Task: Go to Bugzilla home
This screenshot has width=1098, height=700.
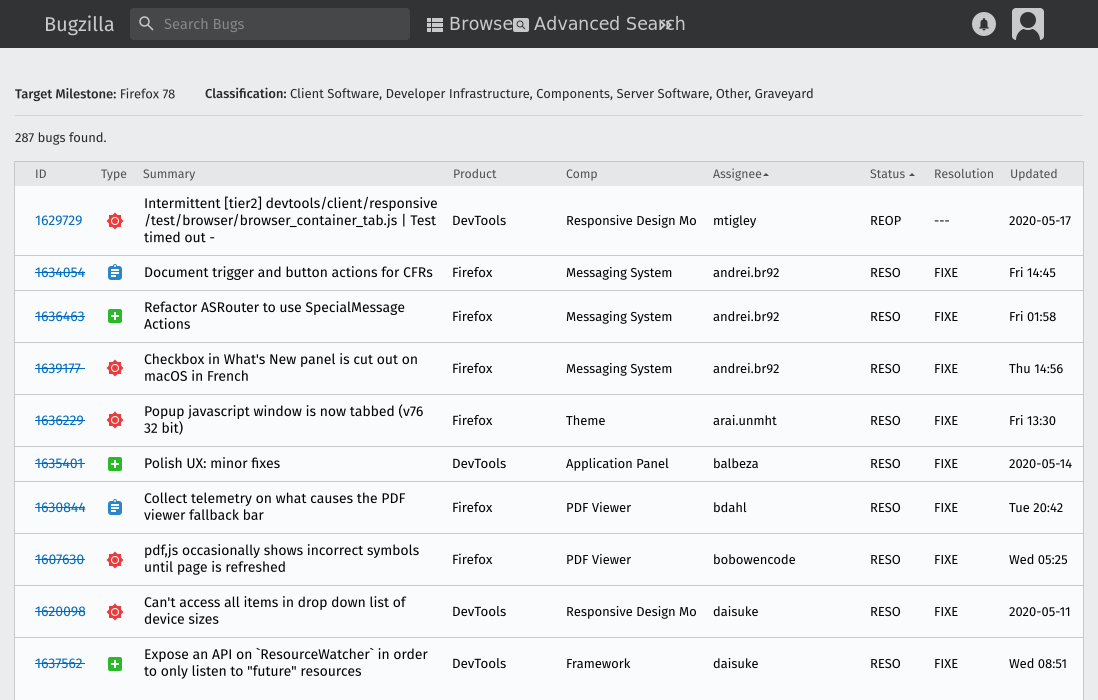Action: pos(79,24)
